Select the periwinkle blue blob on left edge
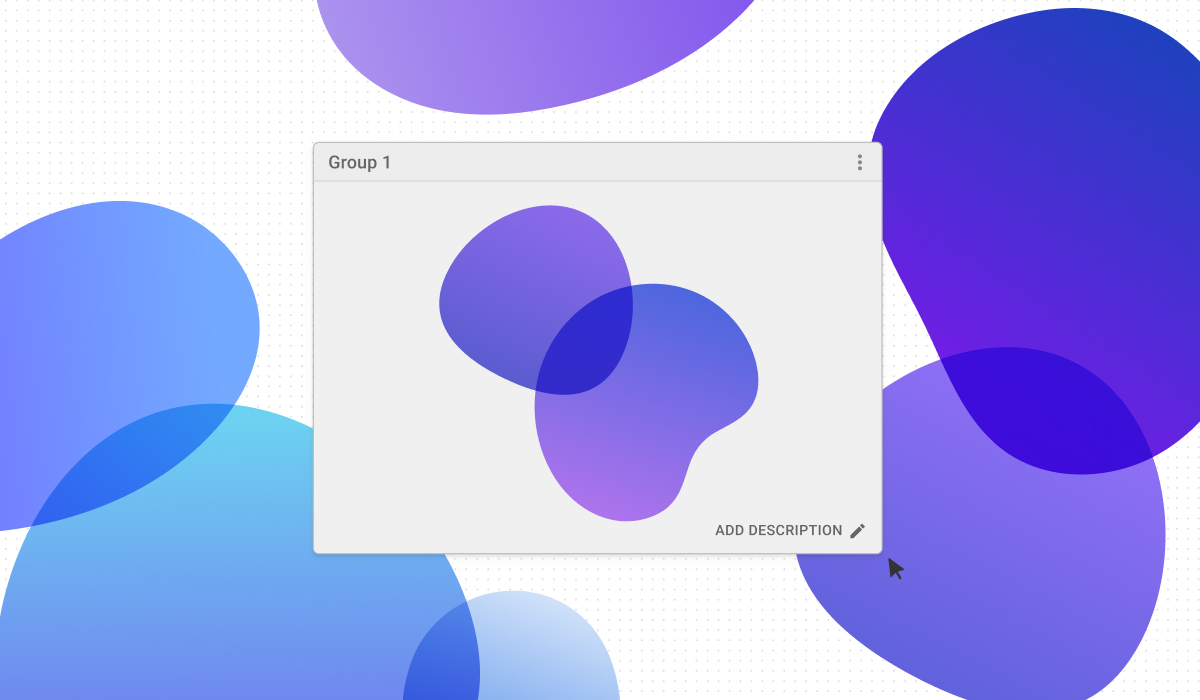Image resolution: width=1200 pixels, height=700 pixels. (x=120, y=300)
